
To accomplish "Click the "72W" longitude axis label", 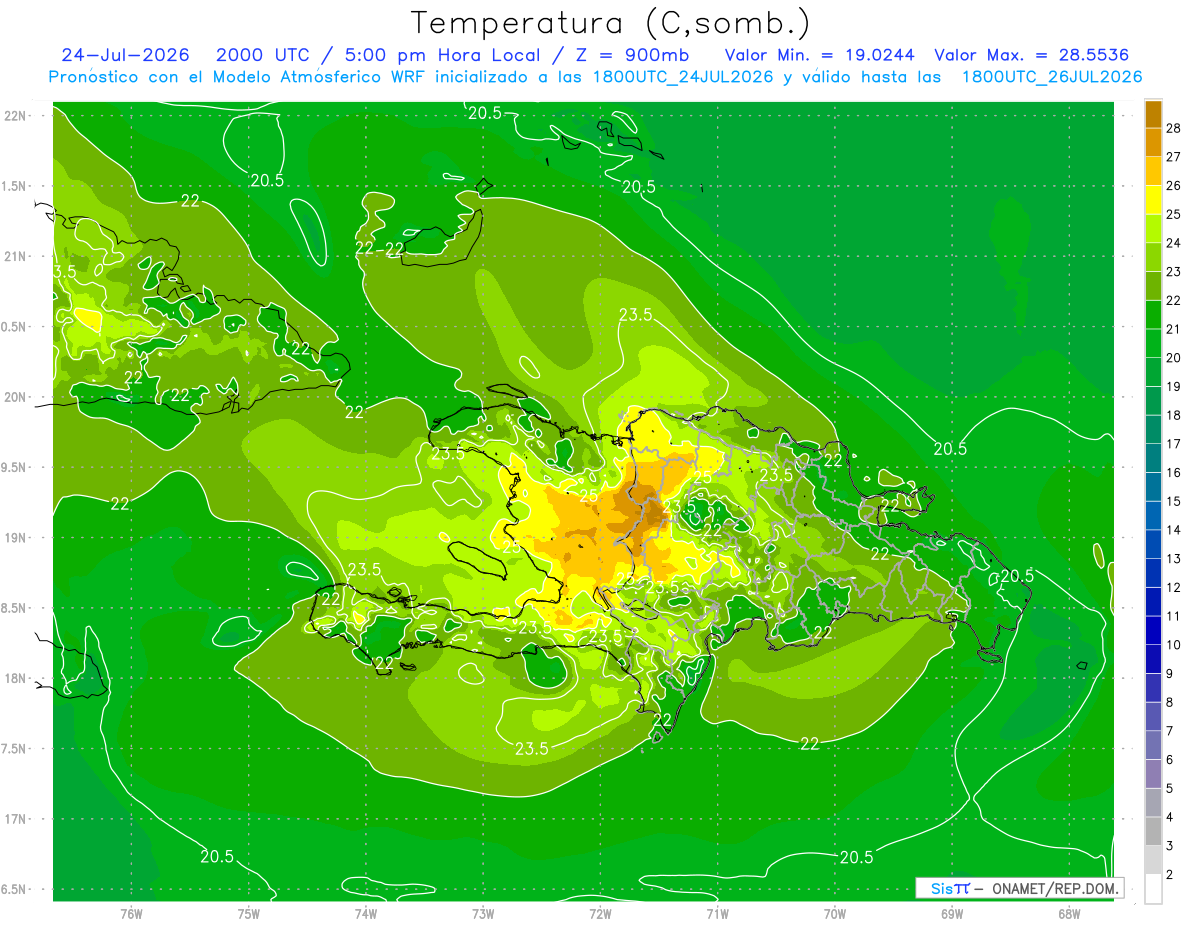I will 600,914.
